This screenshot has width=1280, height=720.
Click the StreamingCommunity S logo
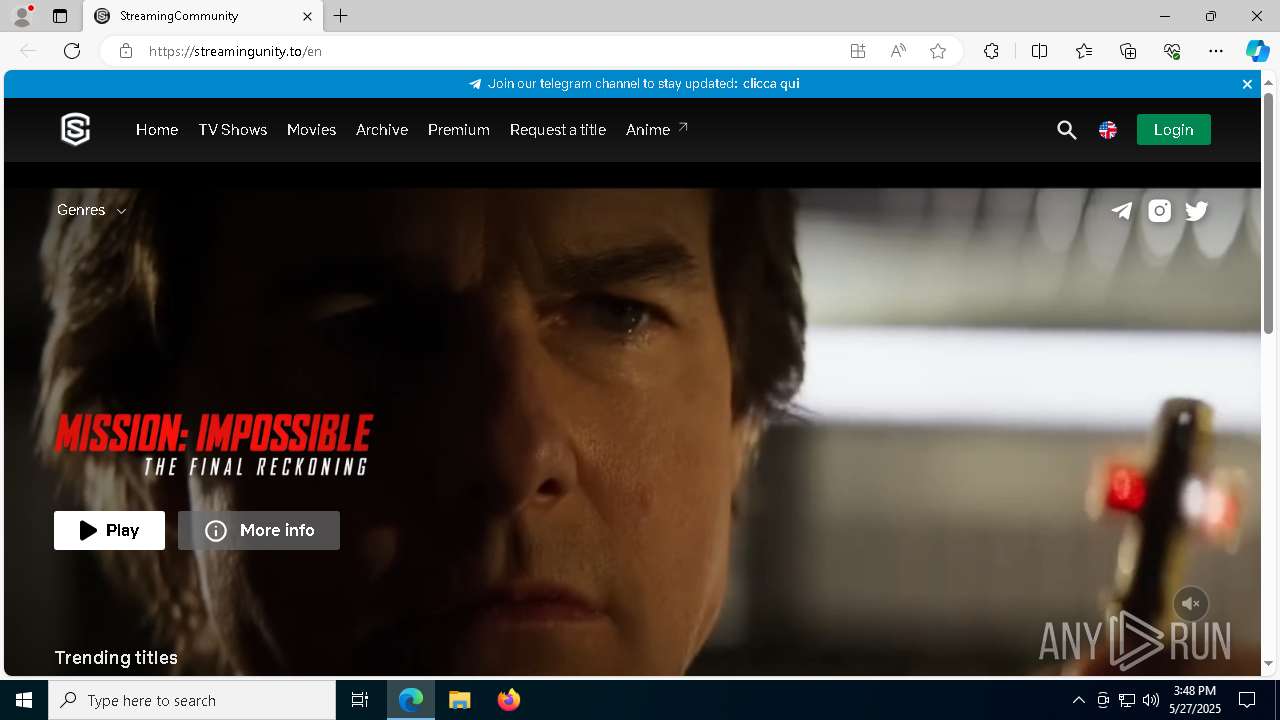[x=76, y=129]
